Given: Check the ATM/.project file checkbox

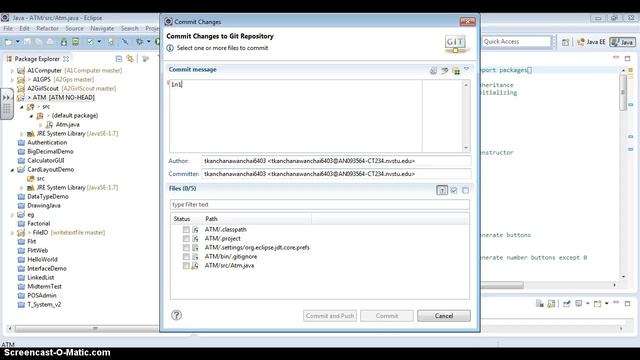Looking at the screenshot, I should (186, 239).
